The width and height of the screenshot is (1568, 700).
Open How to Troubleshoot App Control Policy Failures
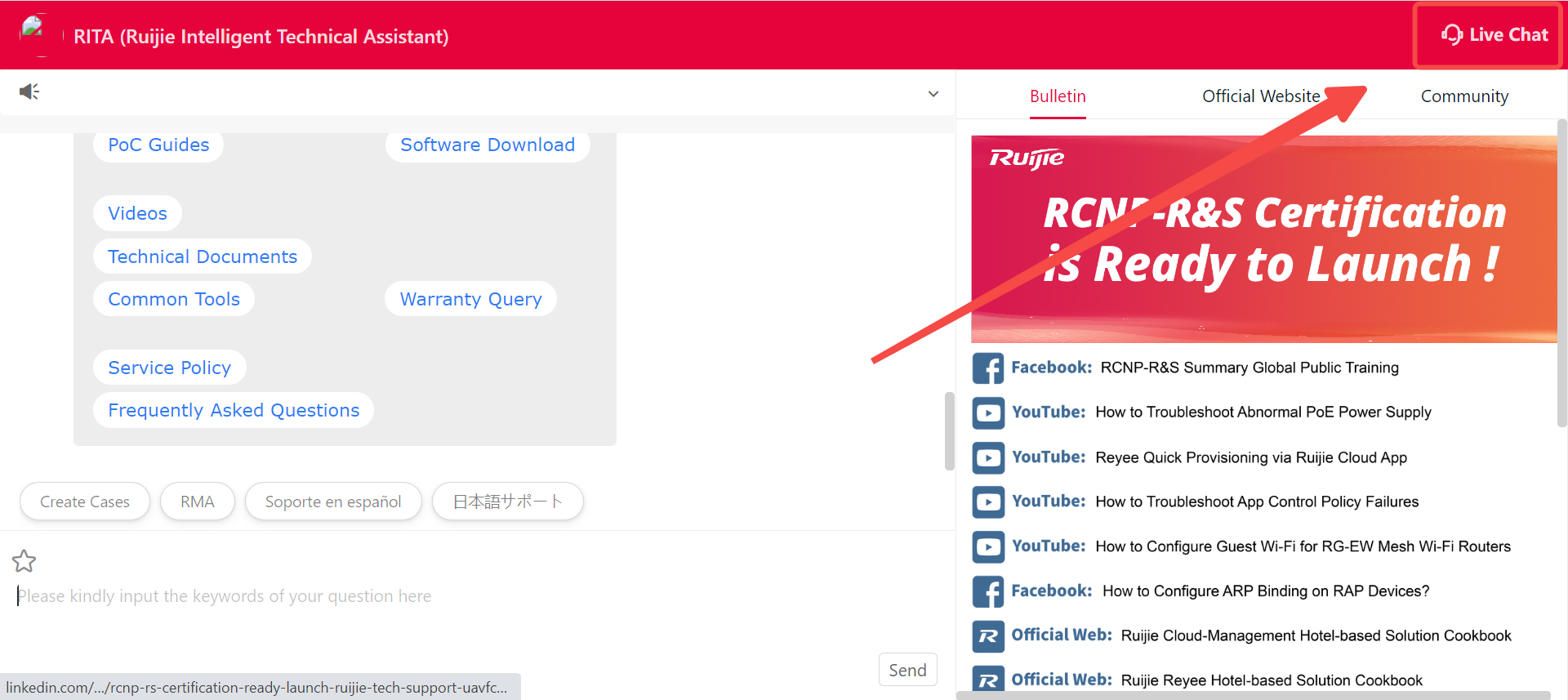1257,502
